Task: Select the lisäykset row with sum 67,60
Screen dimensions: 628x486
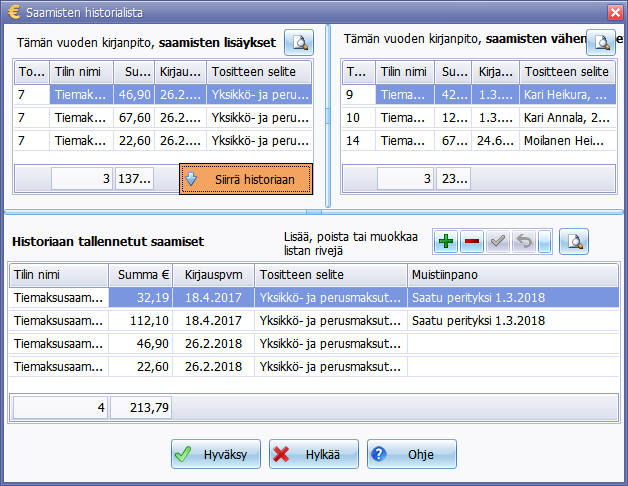Action: point(163,118)
